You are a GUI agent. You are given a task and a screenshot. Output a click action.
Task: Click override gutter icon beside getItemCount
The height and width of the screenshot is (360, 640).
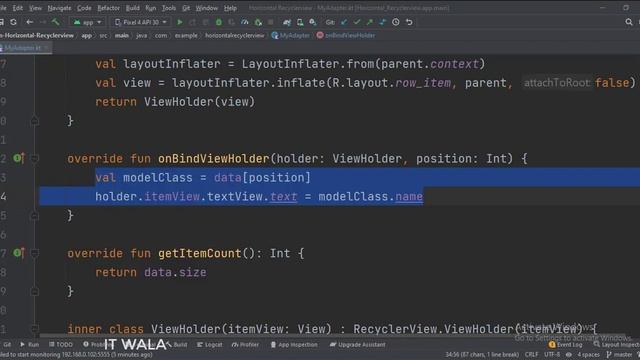coord(19,253)
